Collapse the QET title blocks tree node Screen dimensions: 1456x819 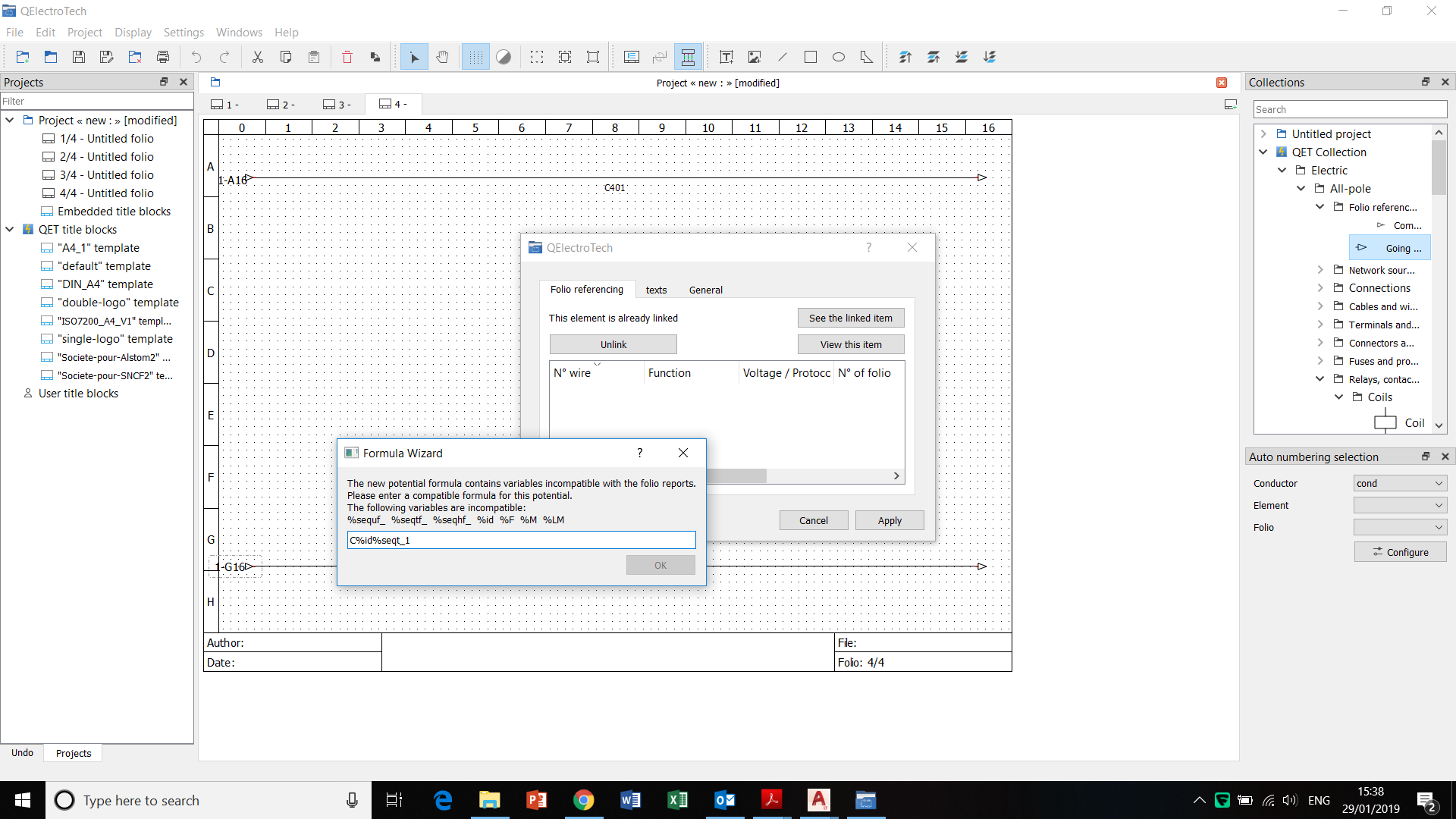pyautogui.click(x=10, y=229)
